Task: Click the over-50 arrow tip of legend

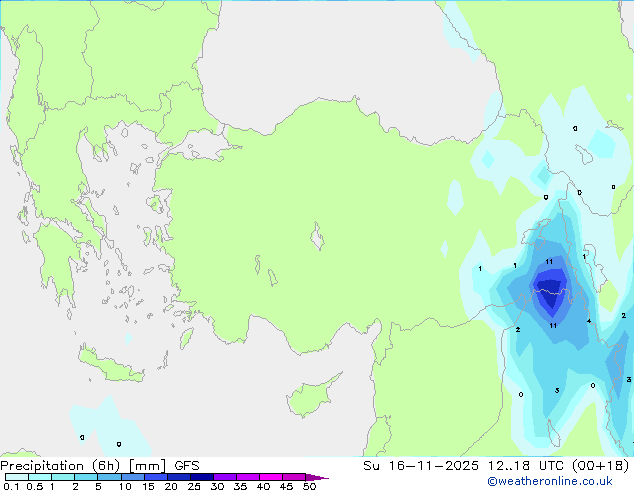Action: click(x=317, y=477)
